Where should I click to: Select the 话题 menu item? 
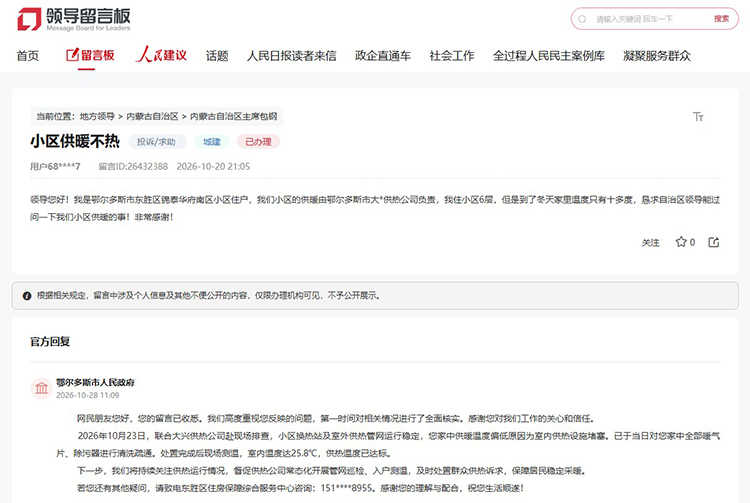[x=217, y=56]
